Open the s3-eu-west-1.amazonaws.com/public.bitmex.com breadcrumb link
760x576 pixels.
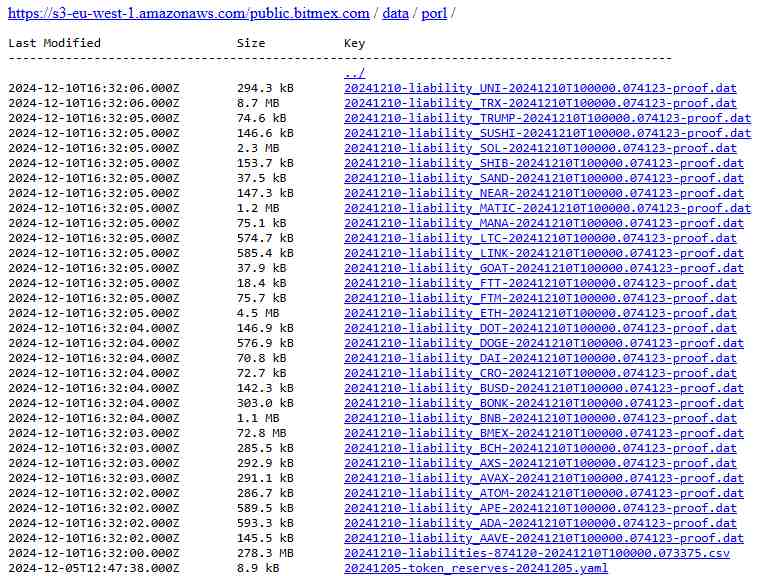[189, 13]
